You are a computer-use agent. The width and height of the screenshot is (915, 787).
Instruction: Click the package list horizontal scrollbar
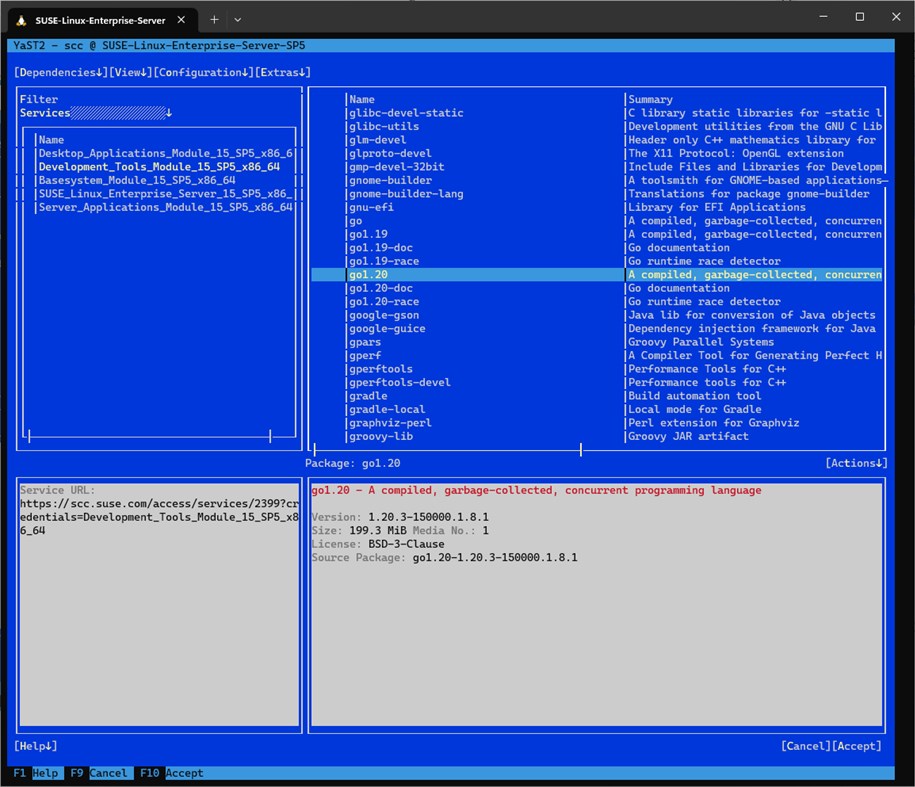point(447,450)
